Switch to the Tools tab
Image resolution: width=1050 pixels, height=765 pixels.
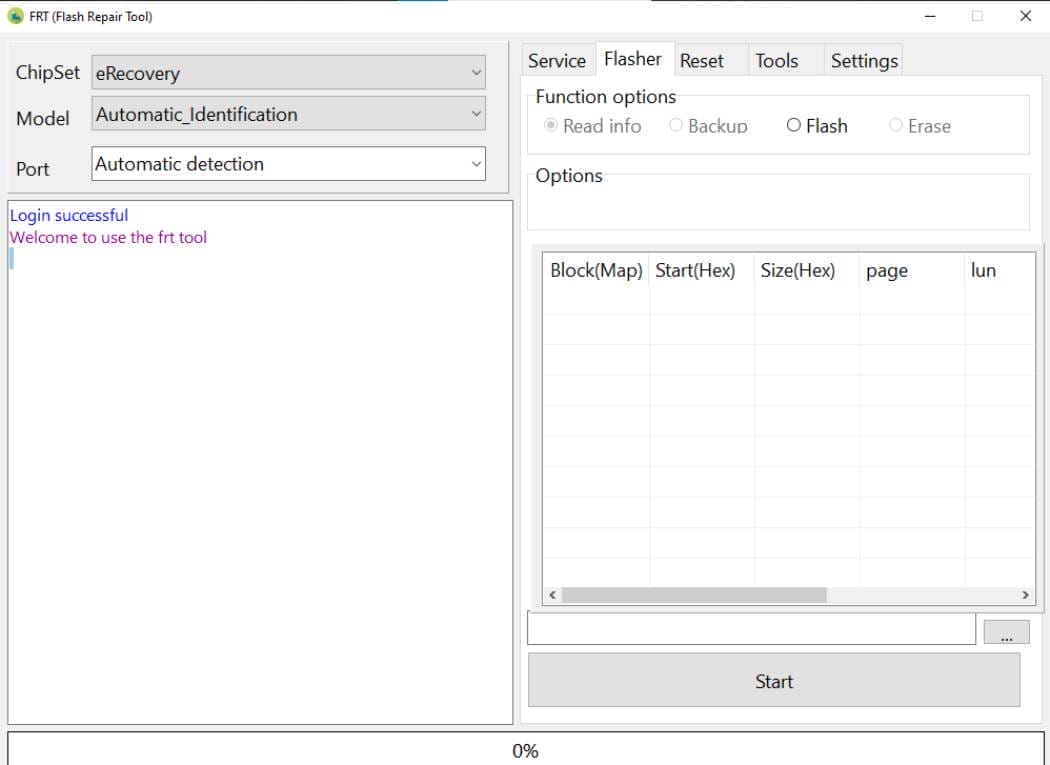777,60
